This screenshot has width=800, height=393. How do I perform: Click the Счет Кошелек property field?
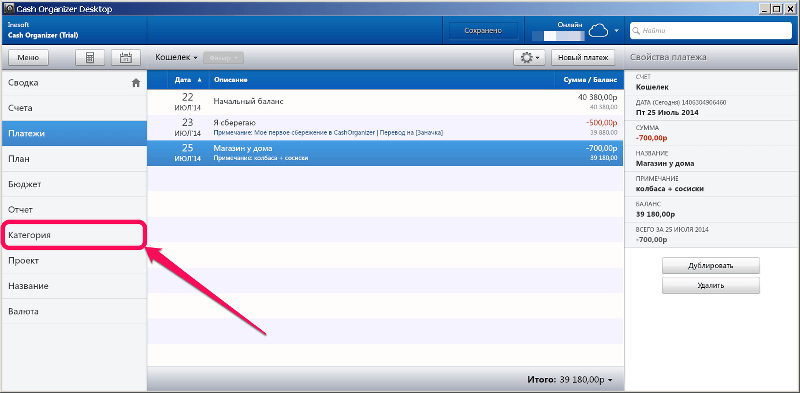(712, 83)
